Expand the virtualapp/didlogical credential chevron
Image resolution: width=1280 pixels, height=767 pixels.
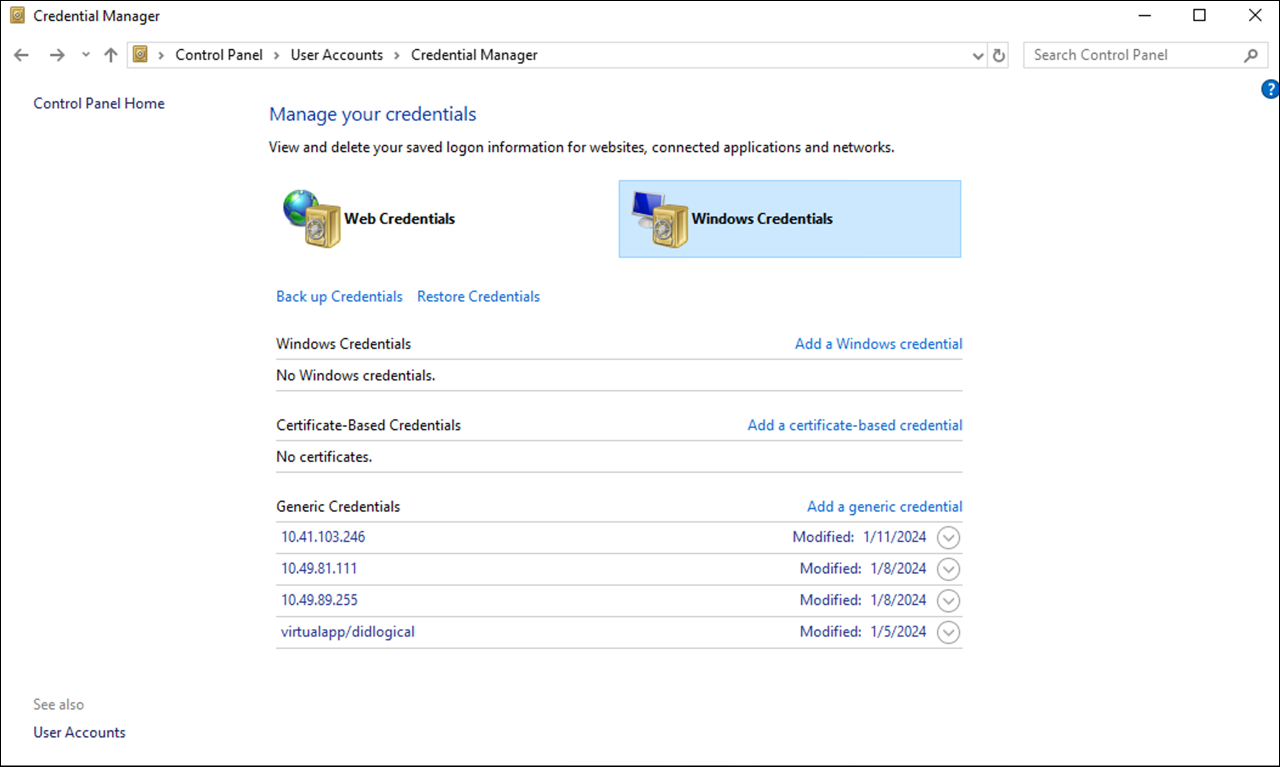click(948, 632)
